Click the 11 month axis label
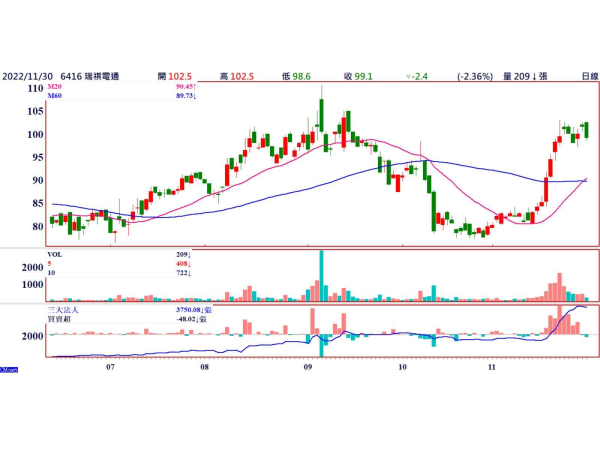This screenshot has height=450, width=600. click(x=492, y=367)
